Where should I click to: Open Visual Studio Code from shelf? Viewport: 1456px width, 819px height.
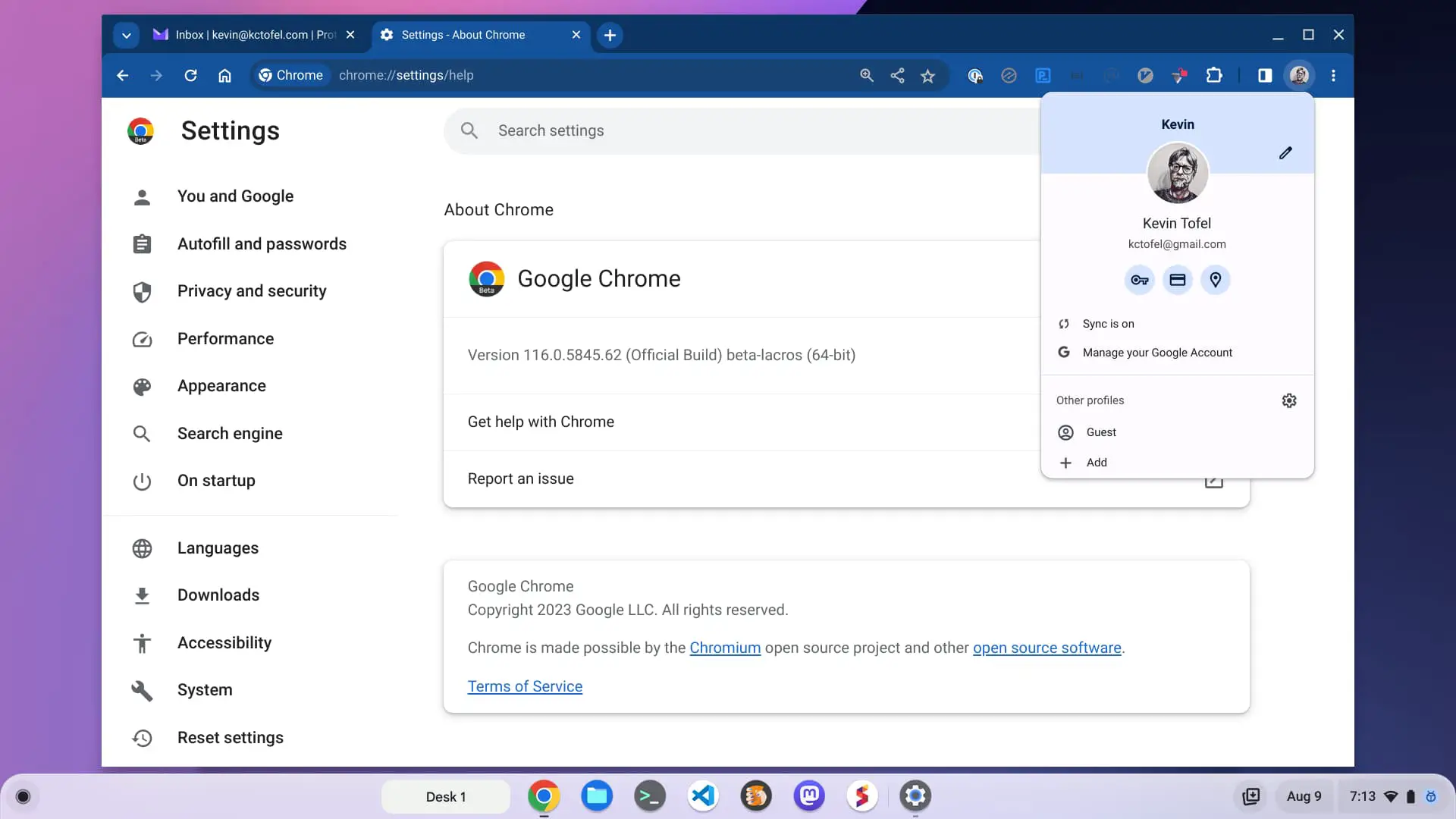703,796
